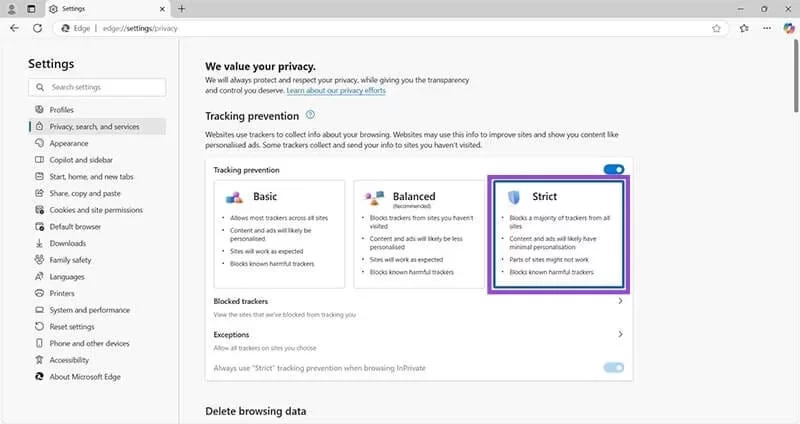Open the browser profile icon
800x424 pixels.
point(11,8)
